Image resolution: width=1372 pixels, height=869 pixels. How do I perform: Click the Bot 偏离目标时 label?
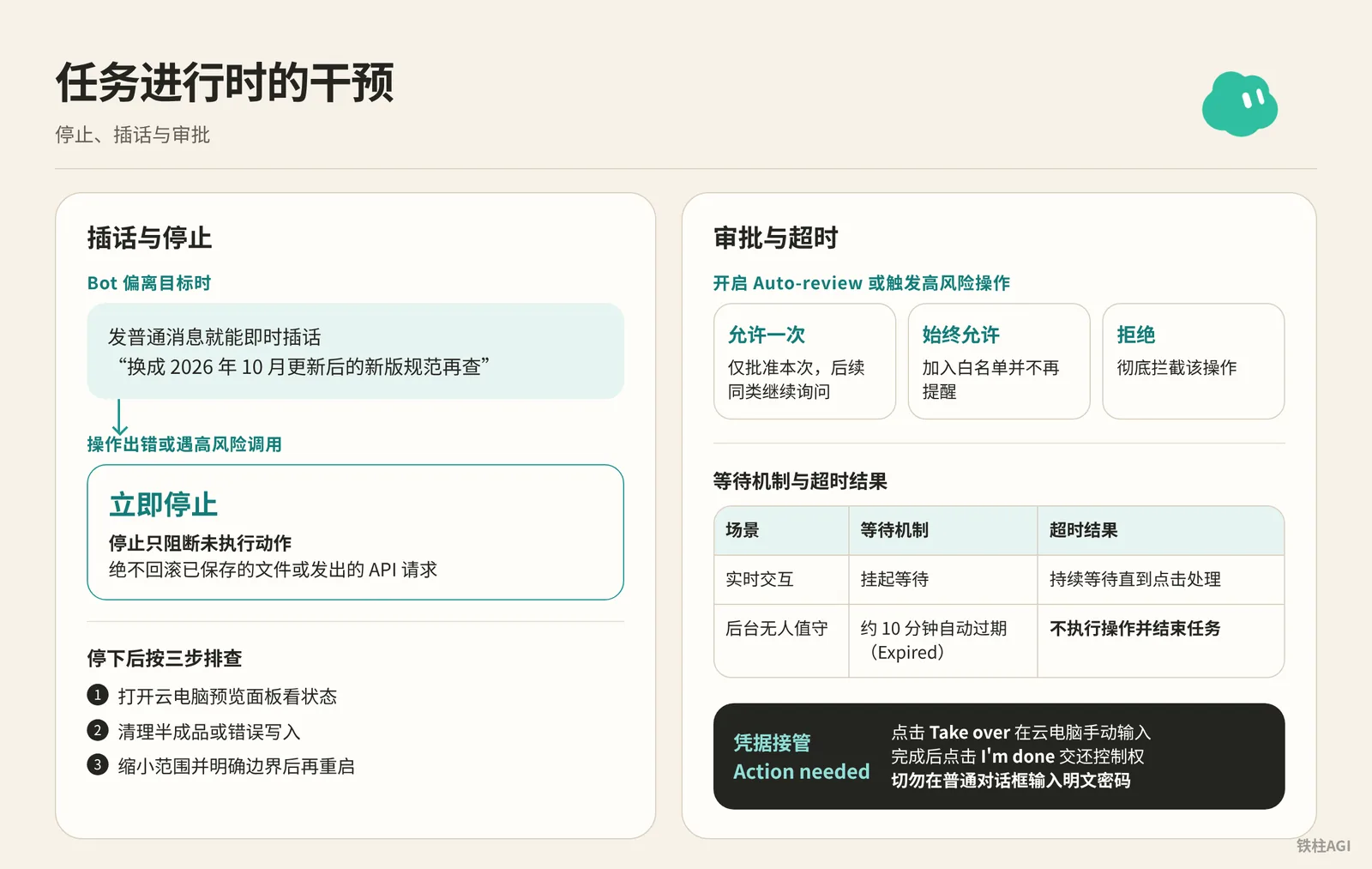(149, 283)
